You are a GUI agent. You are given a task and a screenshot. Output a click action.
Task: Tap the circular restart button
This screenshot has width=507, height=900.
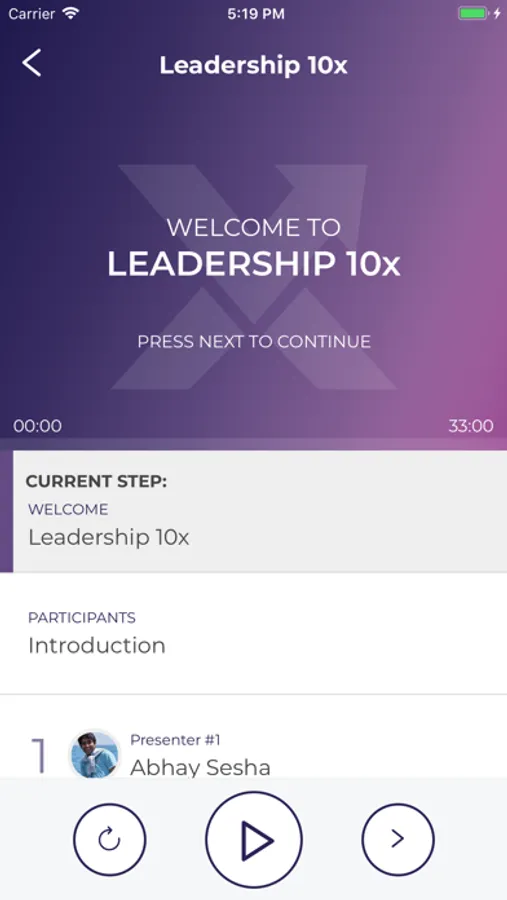point(109,840)
